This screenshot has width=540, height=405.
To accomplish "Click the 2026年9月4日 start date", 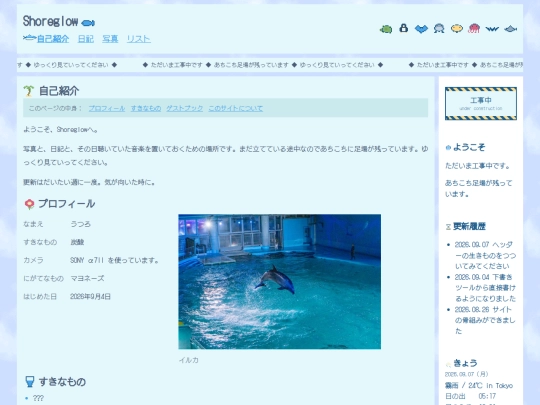I will point(90,297).
